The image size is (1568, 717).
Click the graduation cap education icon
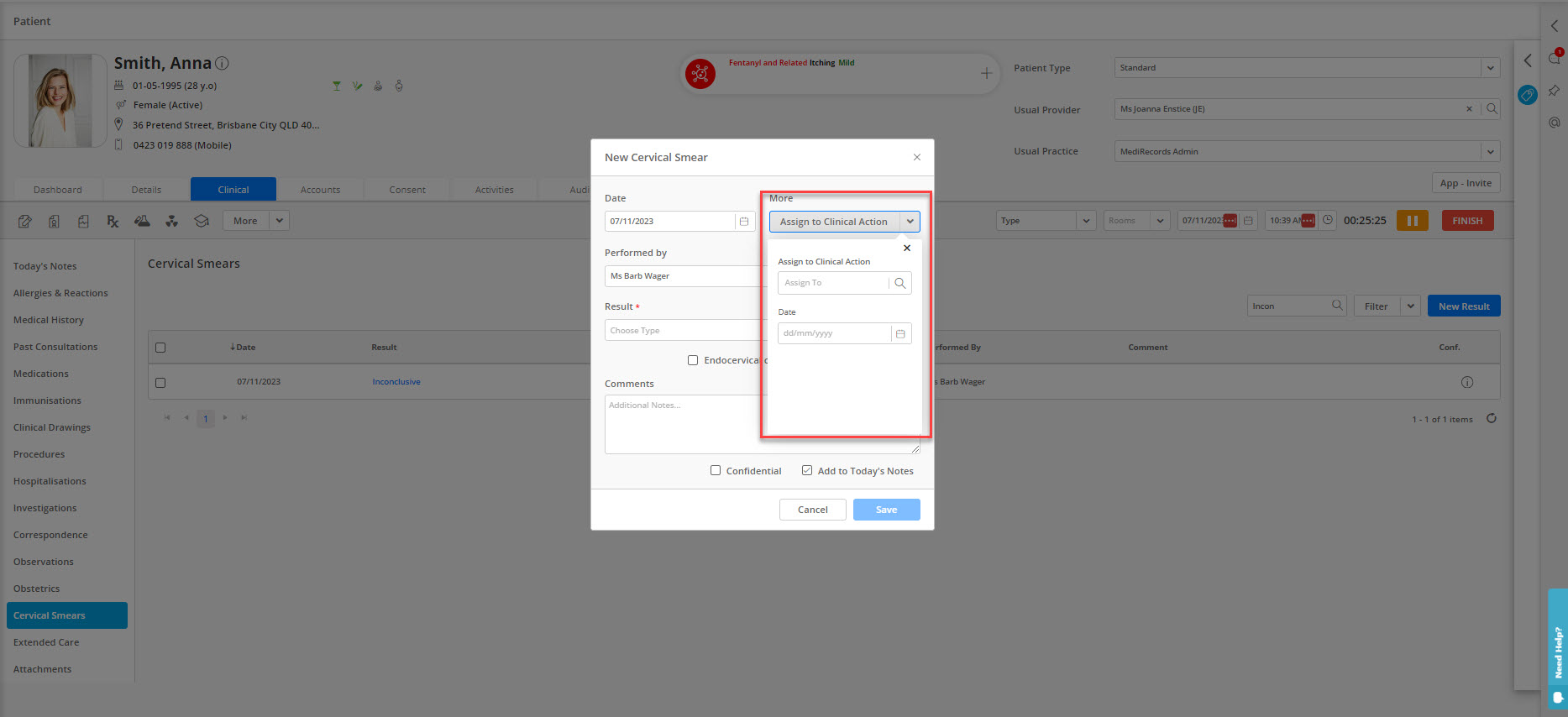pyautogui.click(x=202, y=221)
